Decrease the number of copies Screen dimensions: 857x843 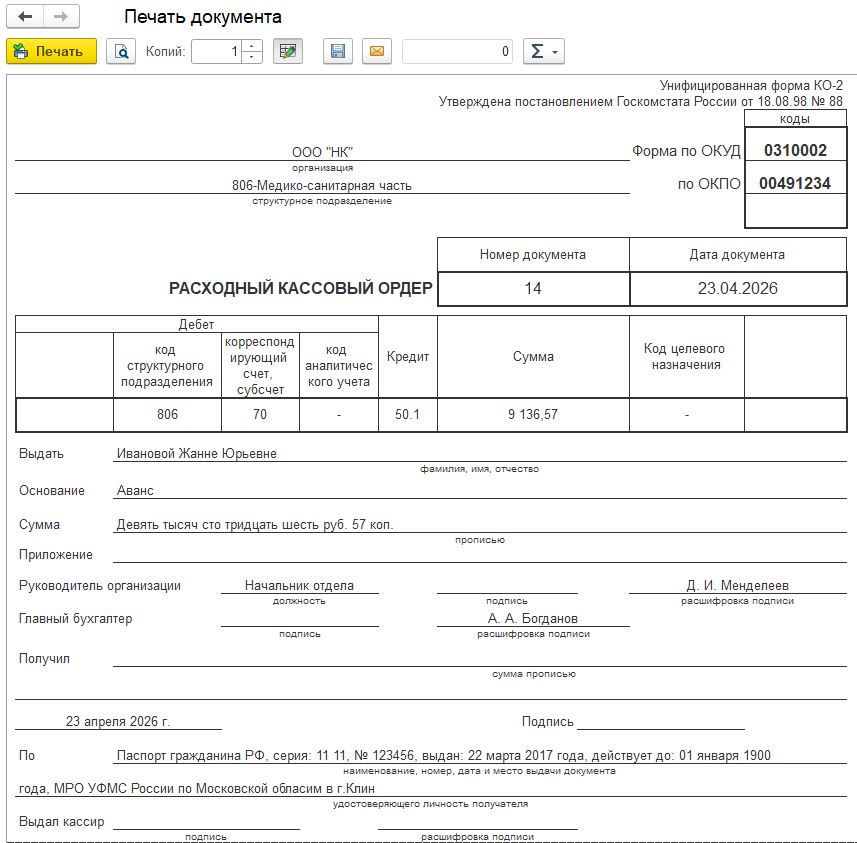coord(251,57)
